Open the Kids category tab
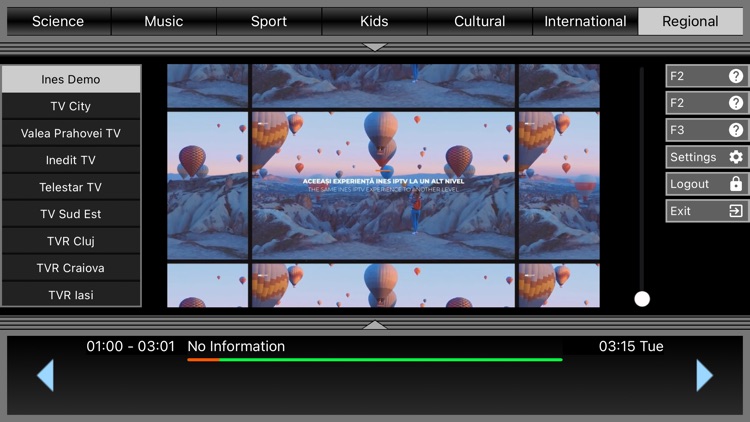 point(374,22)
